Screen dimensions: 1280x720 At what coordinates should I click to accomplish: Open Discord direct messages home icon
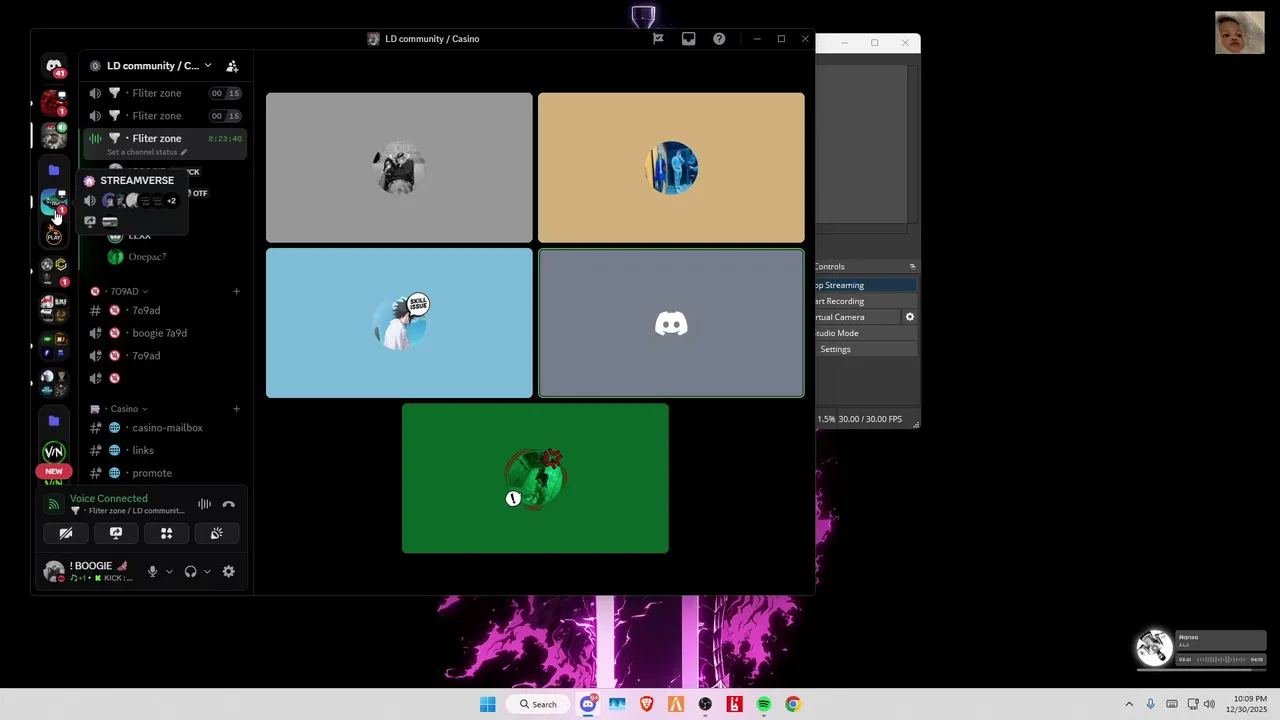tap(54, 66)
